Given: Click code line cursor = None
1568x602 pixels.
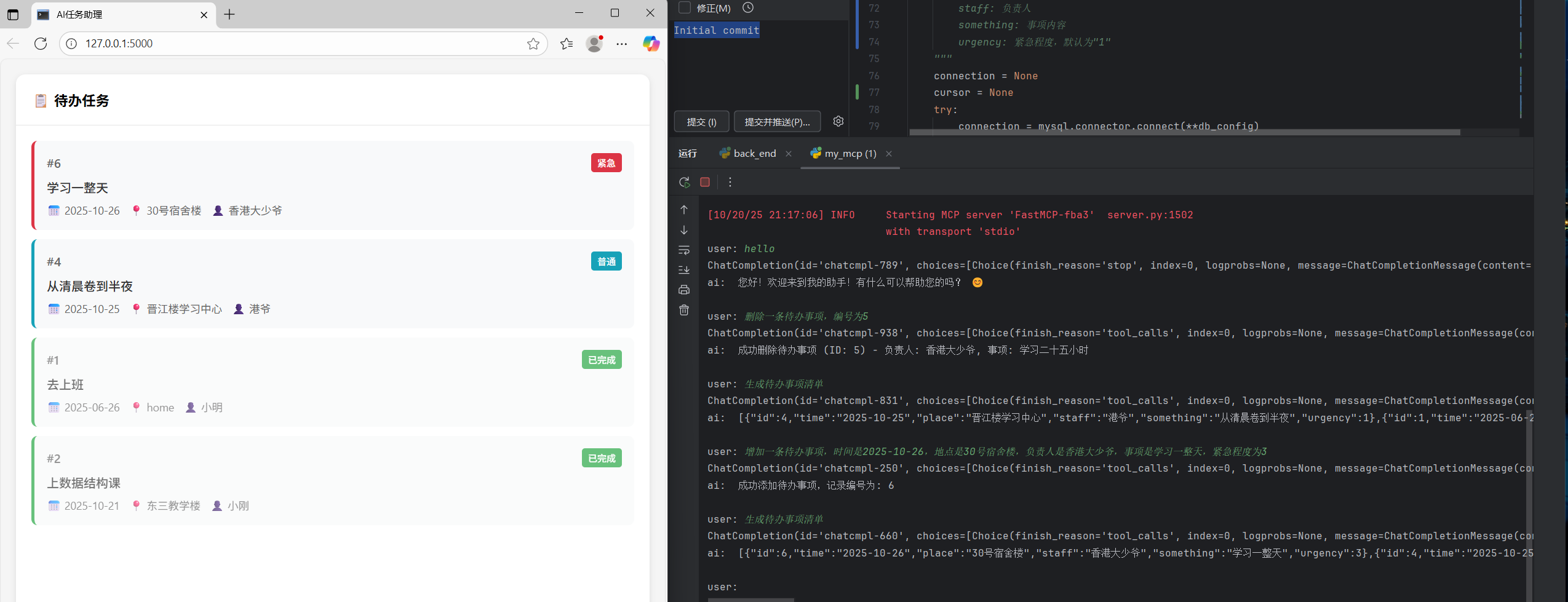Looking at the screenshot, I should [x=973, y=93].
